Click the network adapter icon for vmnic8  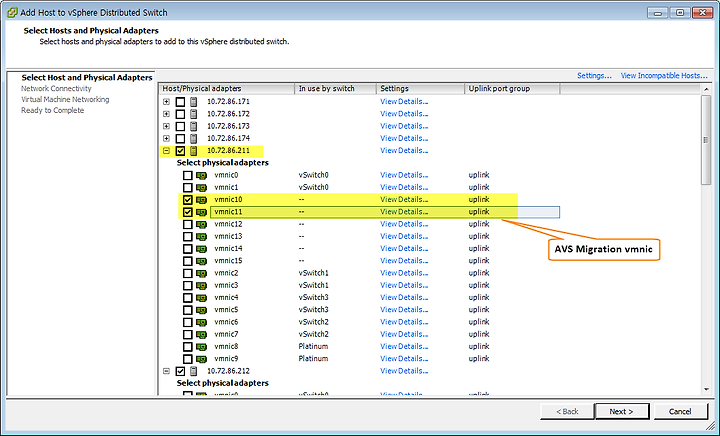[x=201, y=347]
